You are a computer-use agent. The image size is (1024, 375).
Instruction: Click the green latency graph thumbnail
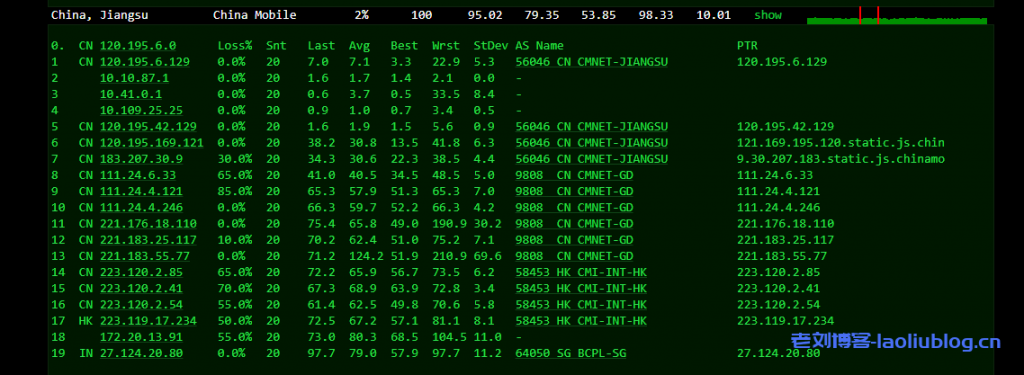point(897,15)
